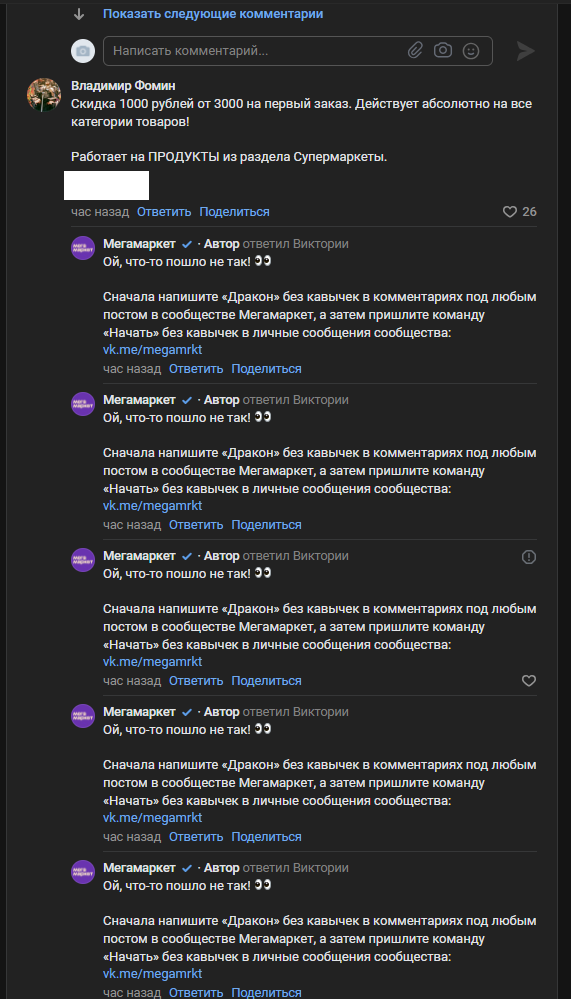Click Поделиться under fourth Мегамаркет reply
Screen dimensions: 571x999
[266, 837]
